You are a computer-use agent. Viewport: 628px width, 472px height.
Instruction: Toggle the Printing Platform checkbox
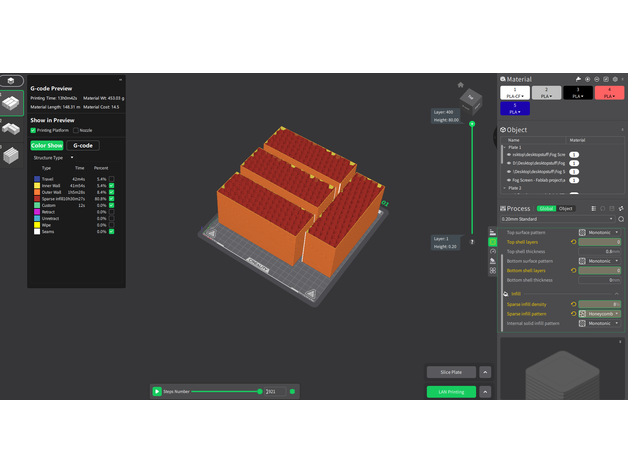click(33, 129)
